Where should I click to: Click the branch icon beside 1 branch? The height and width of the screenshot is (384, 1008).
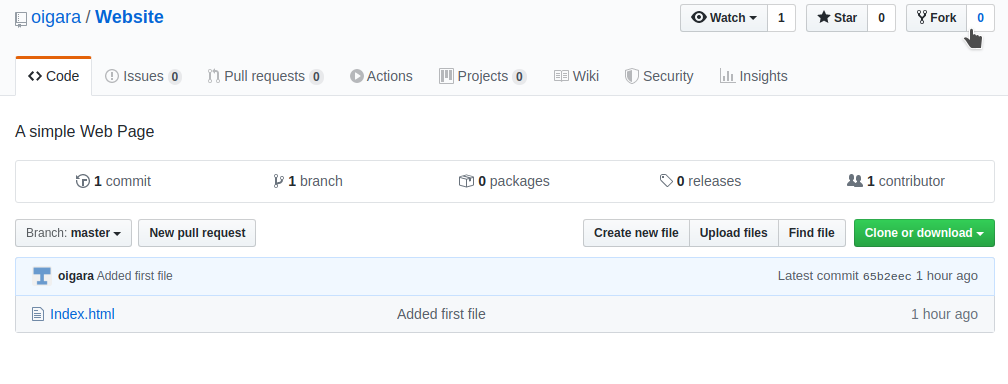click(278, 181)
